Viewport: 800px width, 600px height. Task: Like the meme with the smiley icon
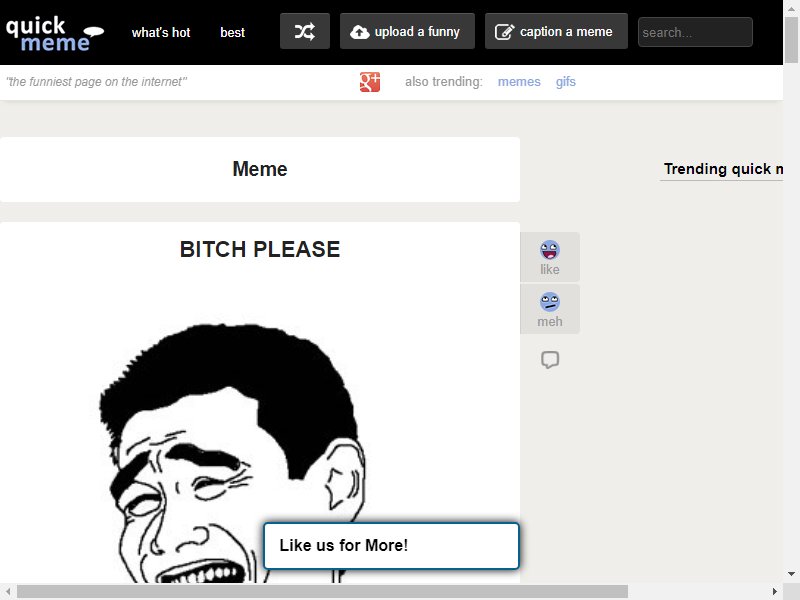[x=549, y=257]
